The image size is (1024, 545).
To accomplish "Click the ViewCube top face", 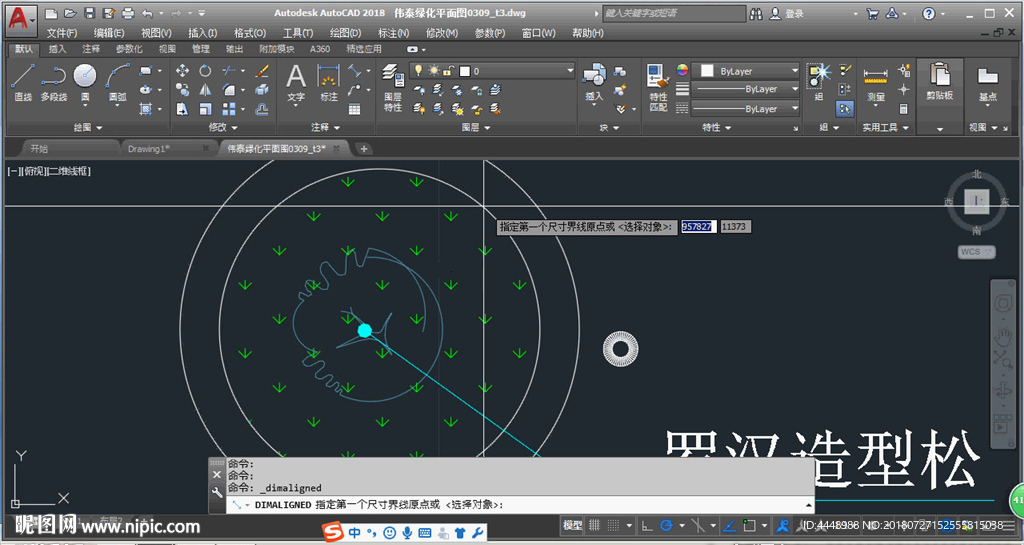I will [x=976, y=202].
